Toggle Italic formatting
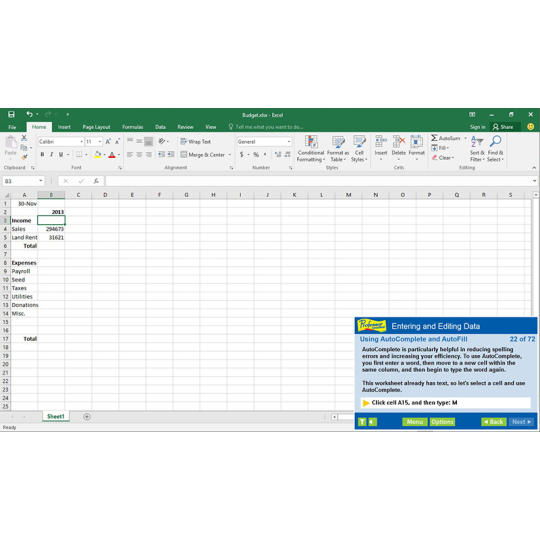The image size is (540, 540). point(51,155)
